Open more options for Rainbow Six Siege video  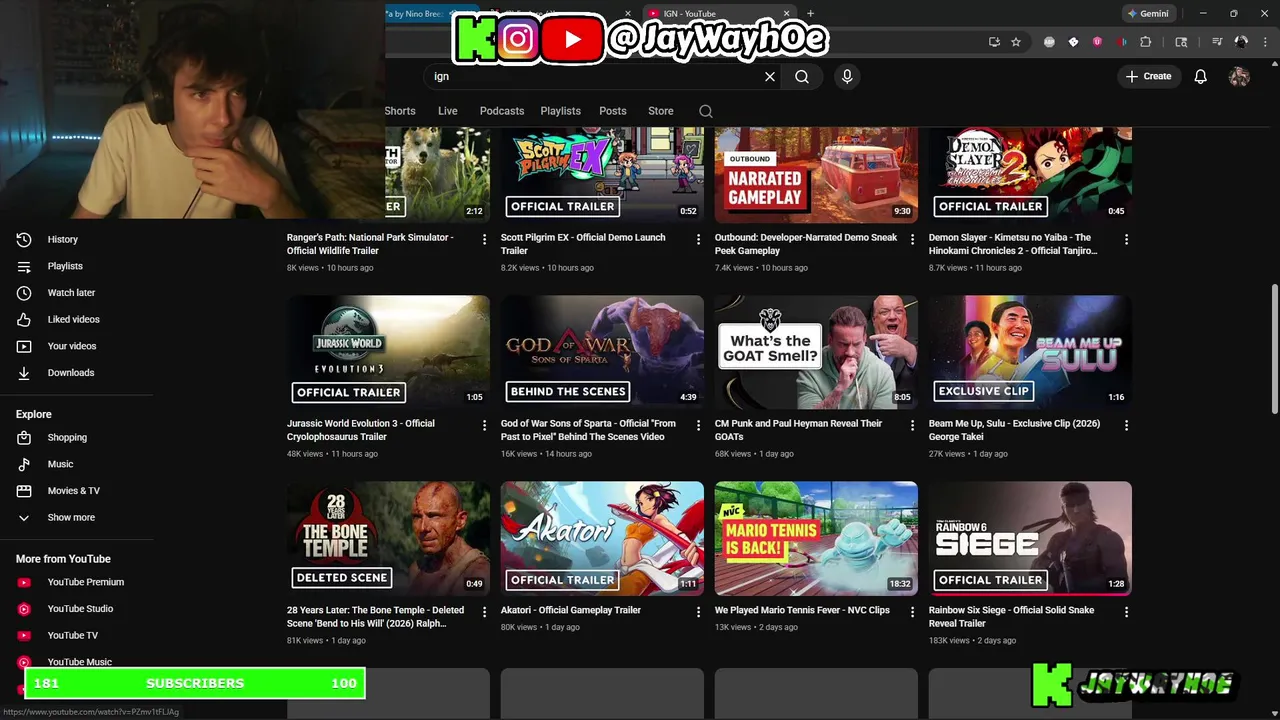1126,612
